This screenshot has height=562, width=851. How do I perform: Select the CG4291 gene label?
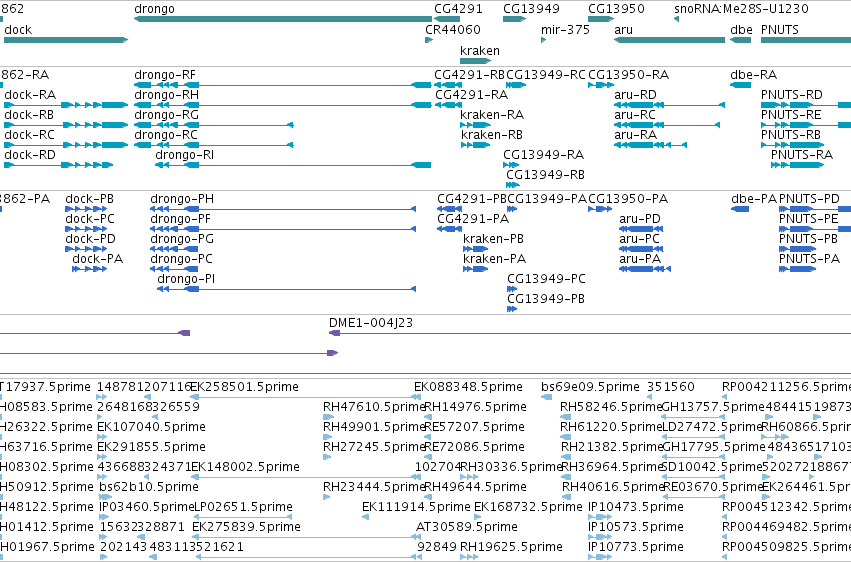pos(458,9)
